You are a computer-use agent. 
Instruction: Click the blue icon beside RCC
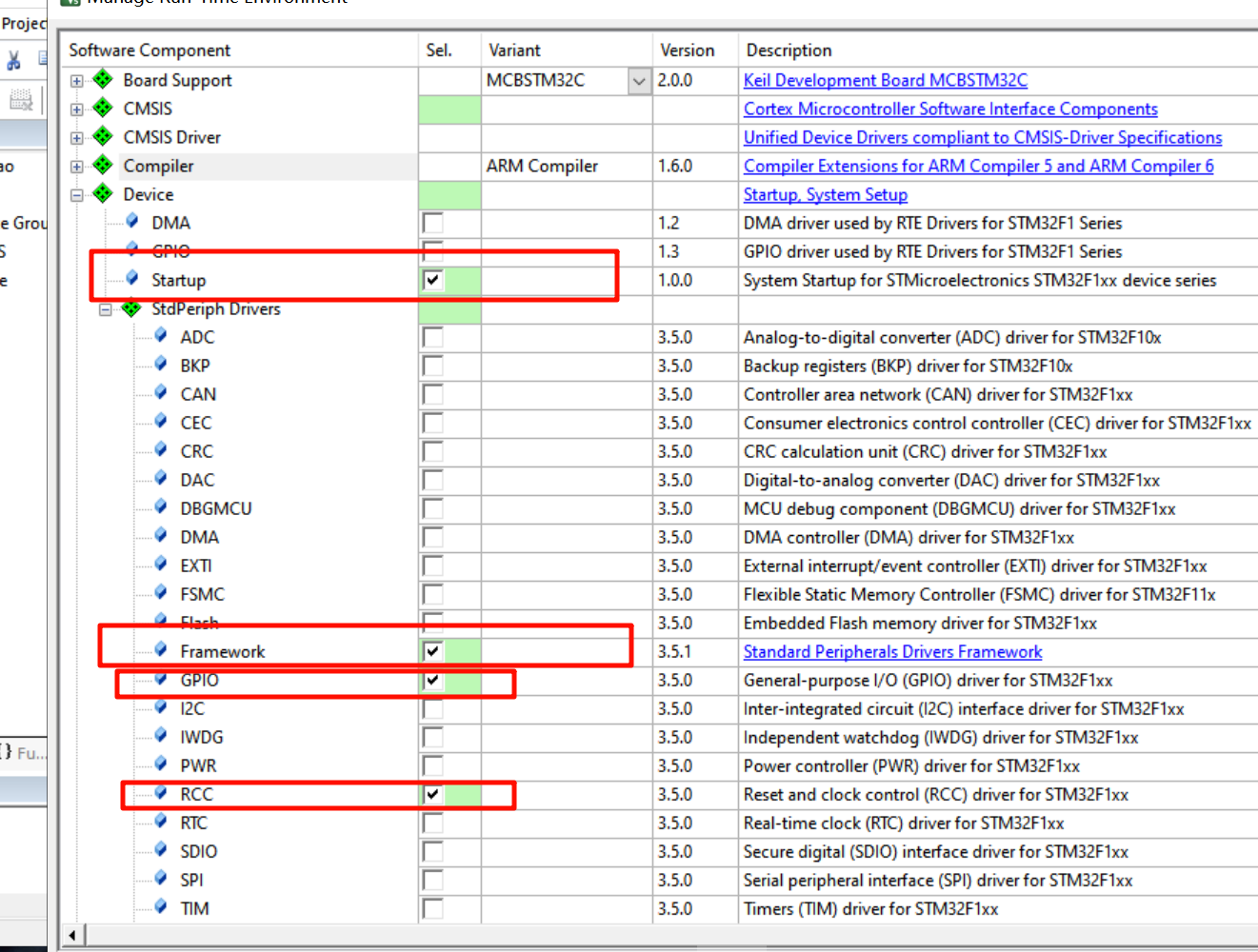tap(161, 792)
